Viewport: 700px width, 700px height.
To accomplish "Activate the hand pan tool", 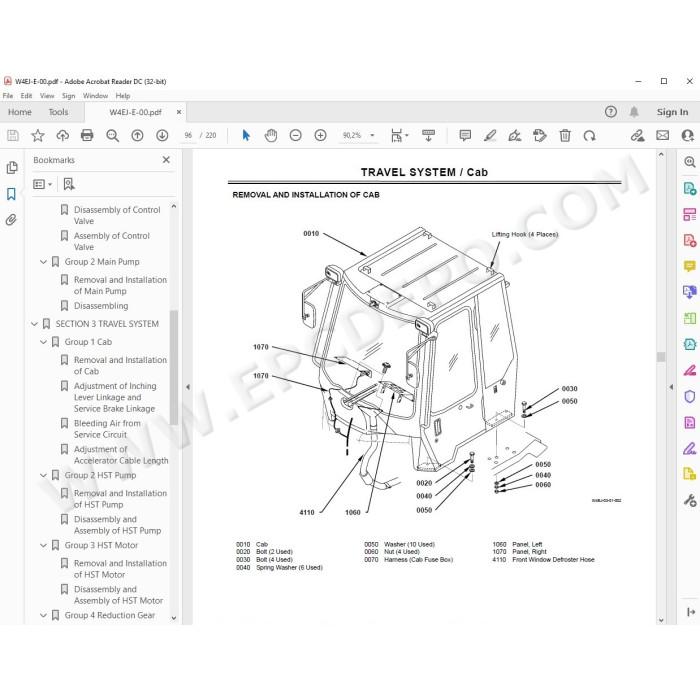I will pyautogui.click(x=271, y=135).
